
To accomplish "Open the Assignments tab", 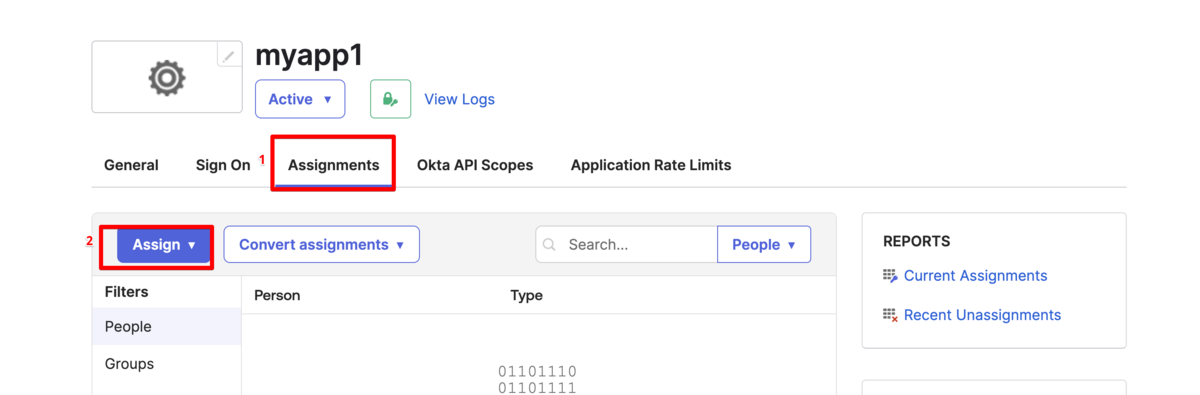I will coord(334,165).
